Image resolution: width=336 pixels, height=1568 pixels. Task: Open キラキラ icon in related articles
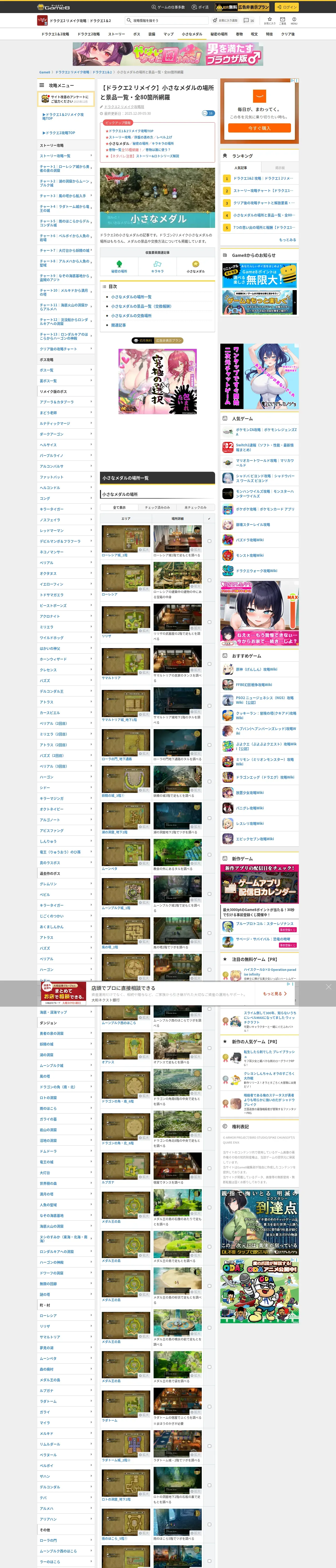pos(157,264)
